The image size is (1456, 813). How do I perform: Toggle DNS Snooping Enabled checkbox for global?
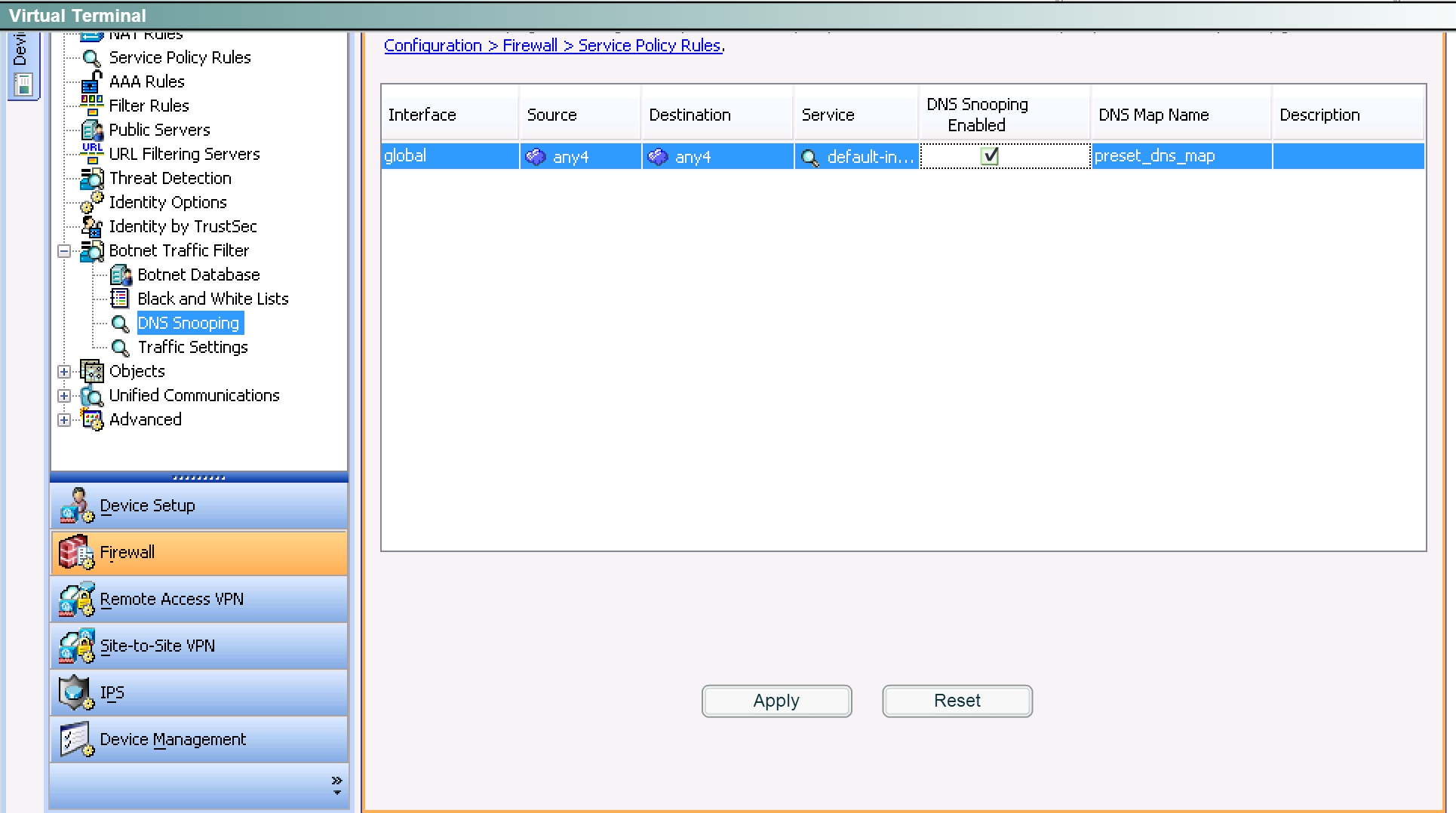point(990,156)
